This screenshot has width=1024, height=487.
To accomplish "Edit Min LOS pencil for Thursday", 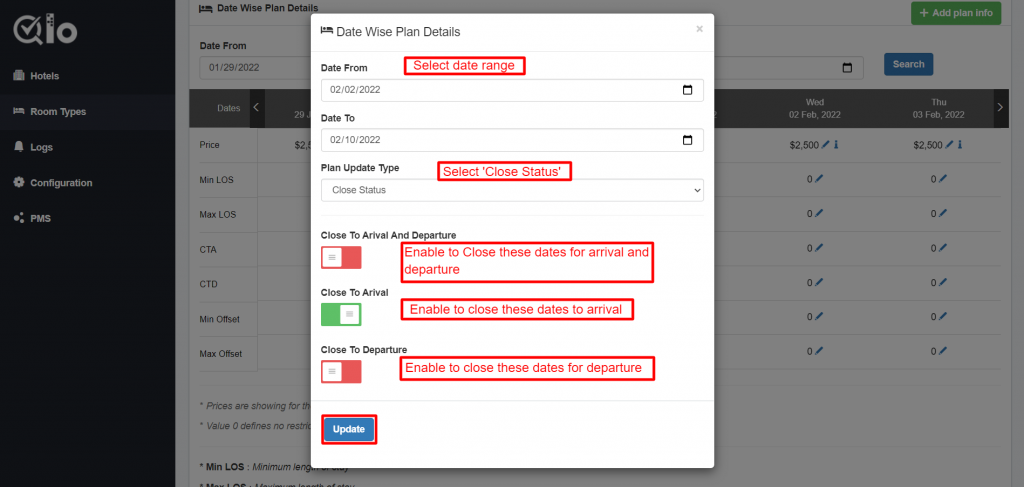I will click(942, 179).
